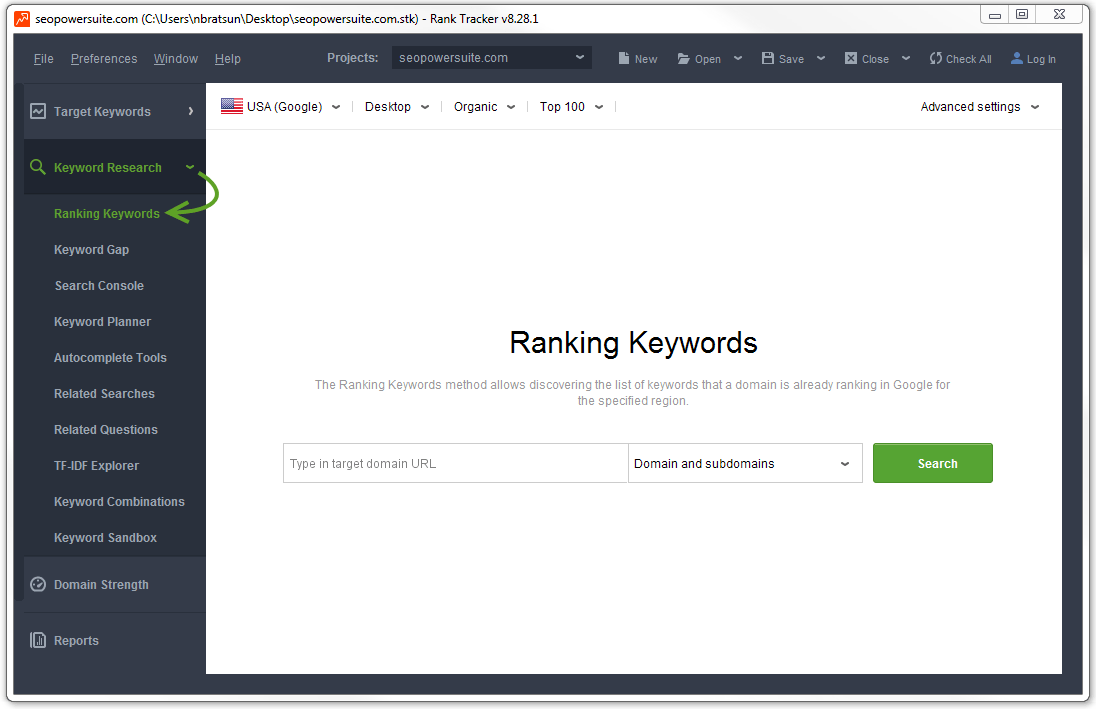
Task: Focus the target domain URL input field
Action: click(456, 463)
